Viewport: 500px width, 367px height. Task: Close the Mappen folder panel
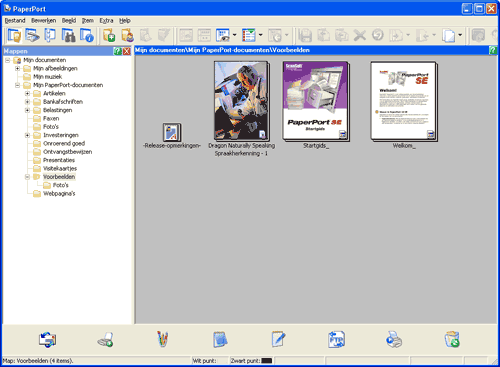pos(126,51)
